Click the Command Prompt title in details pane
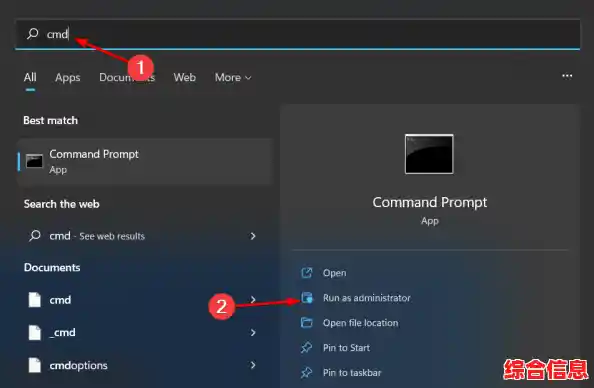 430,202
